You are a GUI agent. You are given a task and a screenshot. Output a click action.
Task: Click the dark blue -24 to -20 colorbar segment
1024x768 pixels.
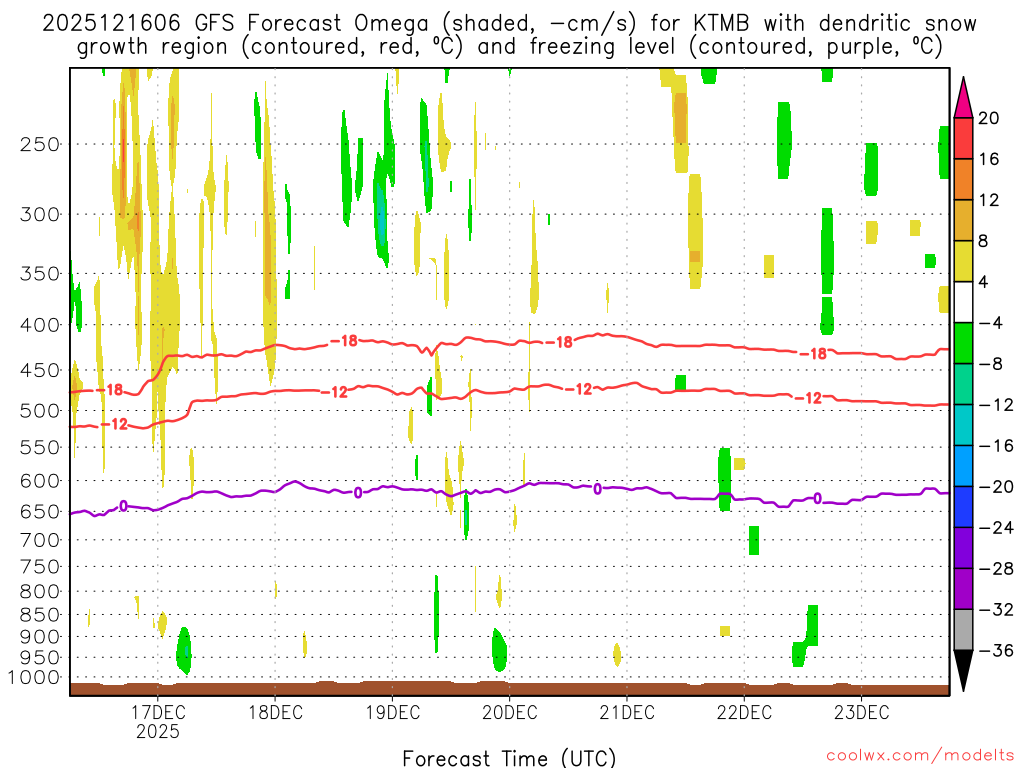pos(963,507)
